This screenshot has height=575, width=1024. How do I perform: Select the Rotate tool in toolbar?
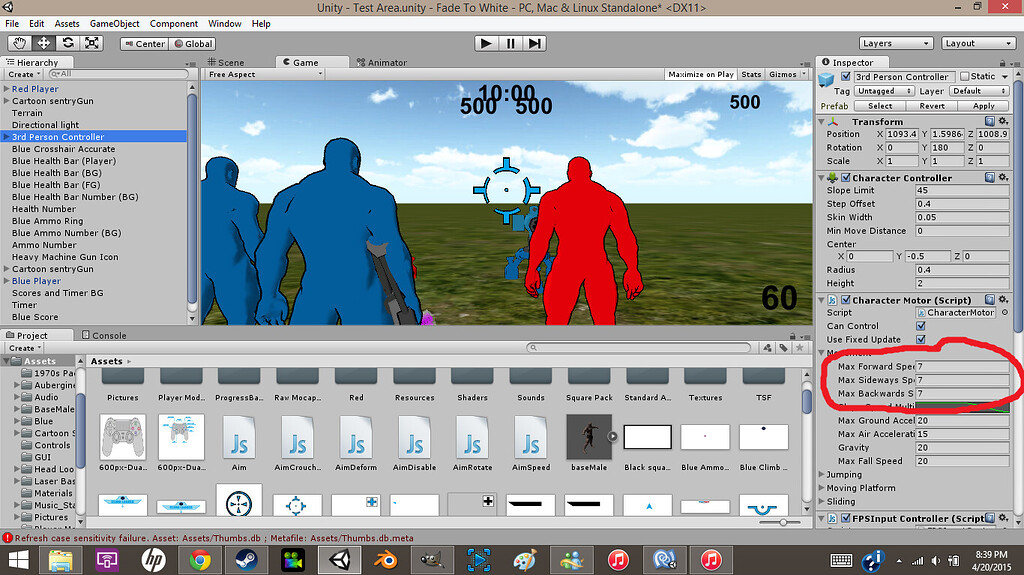(68, 43)
